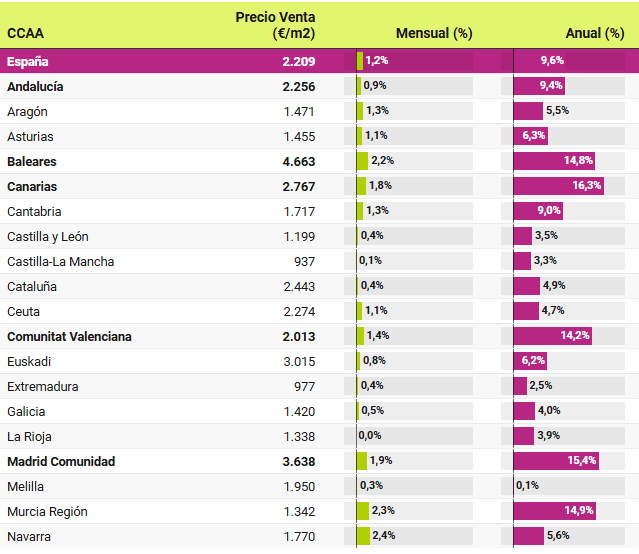Screen dimensions: 639x554
Task: Click the Mensual (%) column header
Action: pos(434,33)
